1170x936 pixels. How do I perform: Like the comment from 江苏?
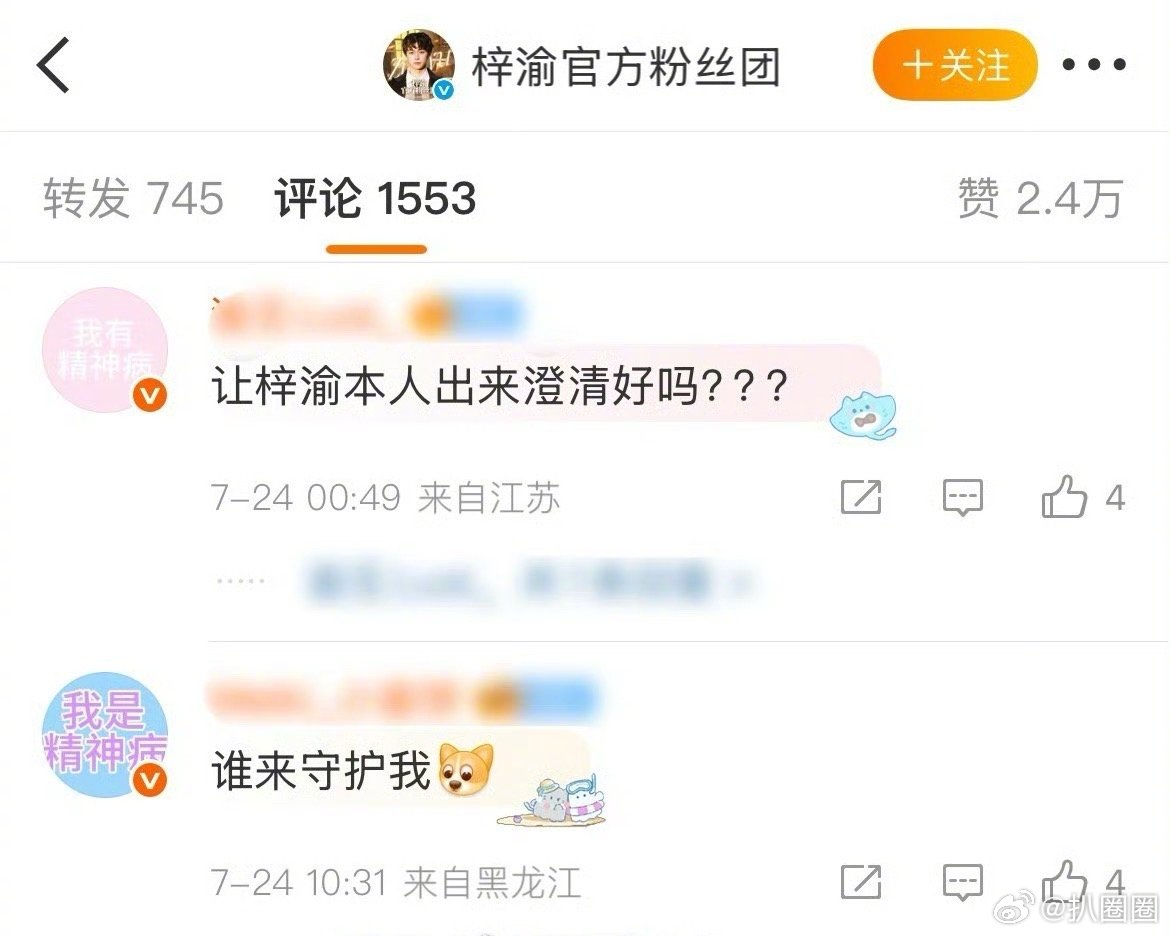pos(1064,497)
